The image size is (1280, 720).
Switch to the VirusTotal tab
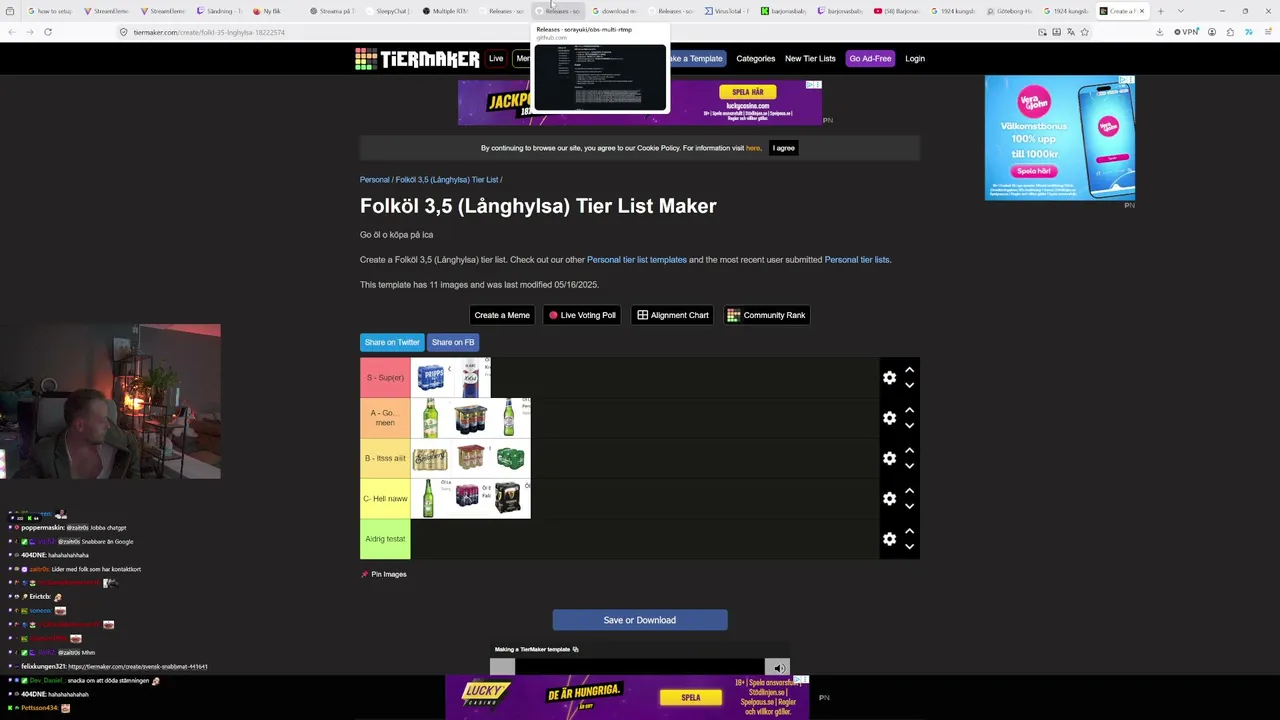727,11
